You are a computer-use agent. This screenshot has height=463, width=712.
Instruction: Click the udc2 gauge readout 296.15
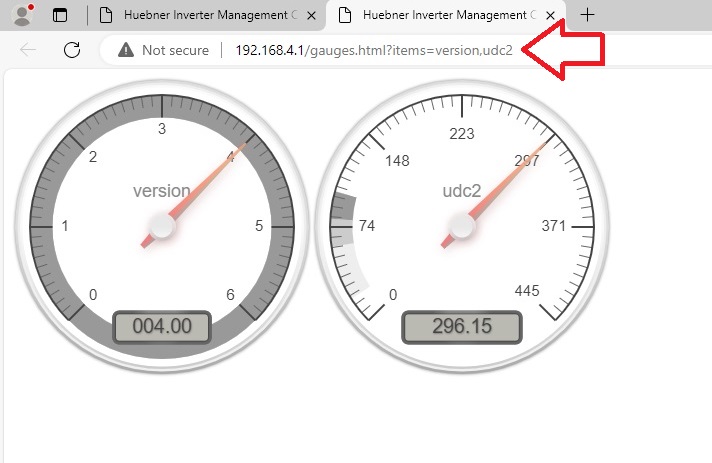(462, 326)
